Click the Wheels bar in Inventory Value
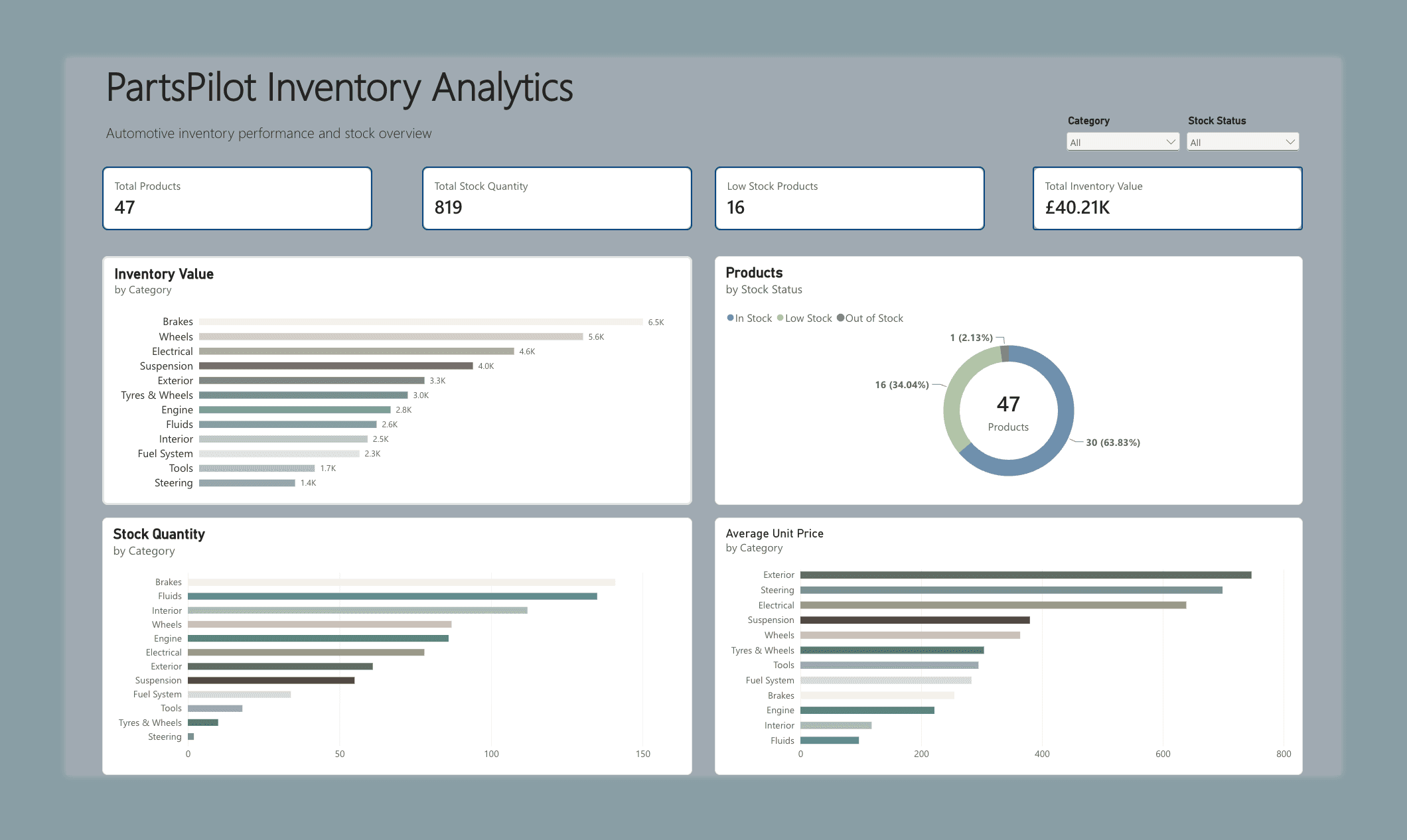 (391, 336)
